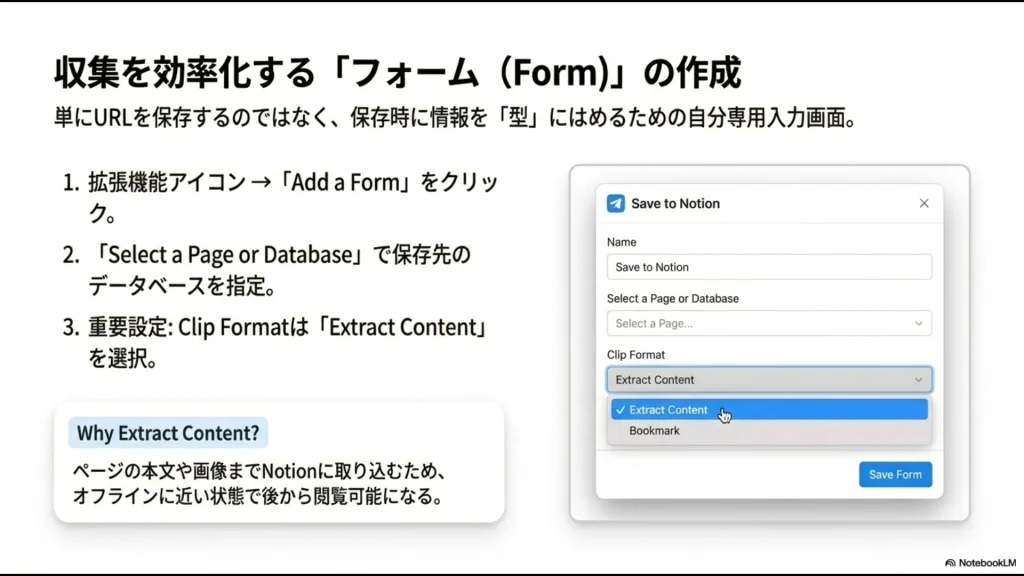Click the blue Telegram-style icon in the dialog header

tap(615, 203)
